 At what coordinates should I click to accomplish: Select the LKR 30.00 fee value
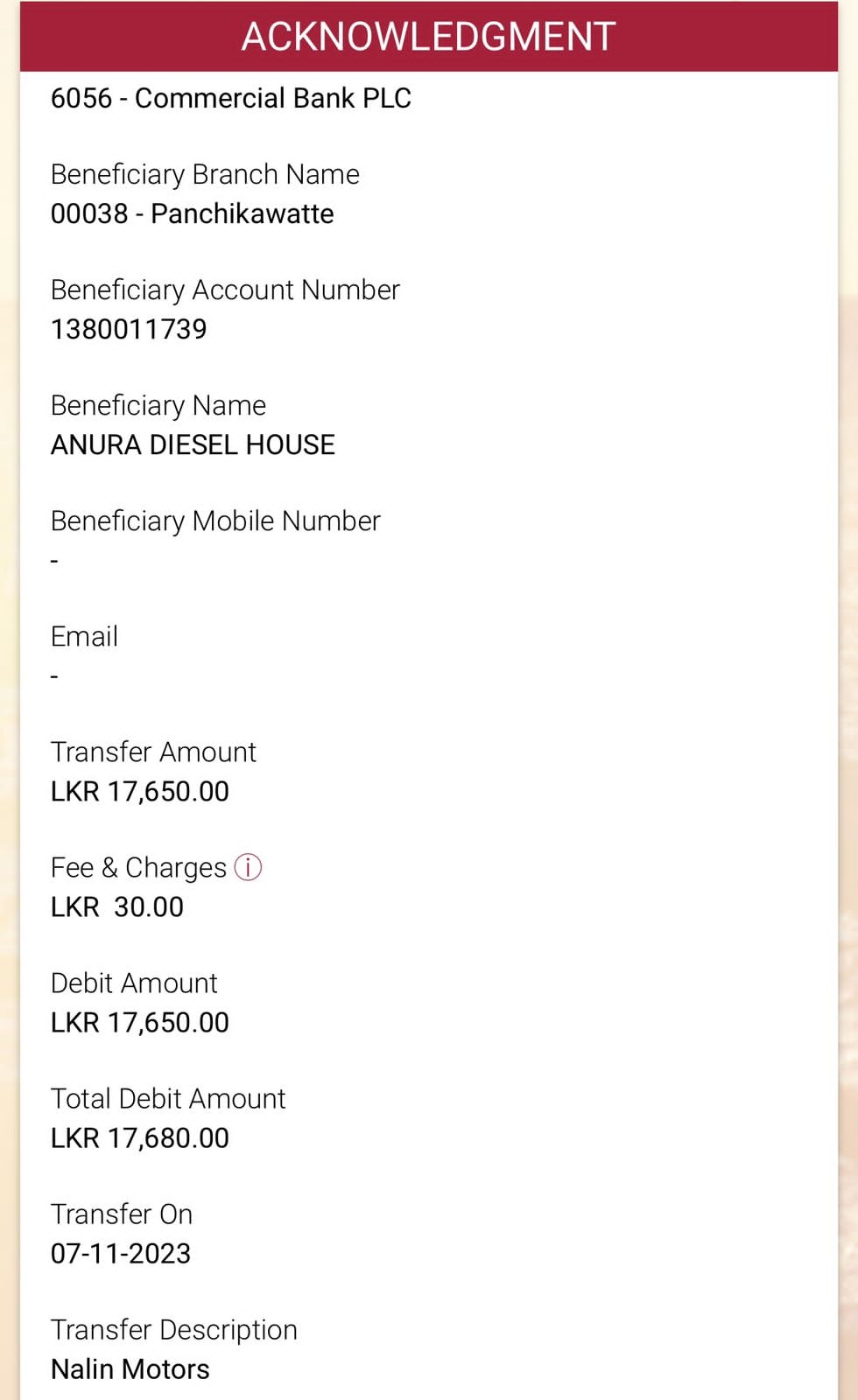click(117, 906)
